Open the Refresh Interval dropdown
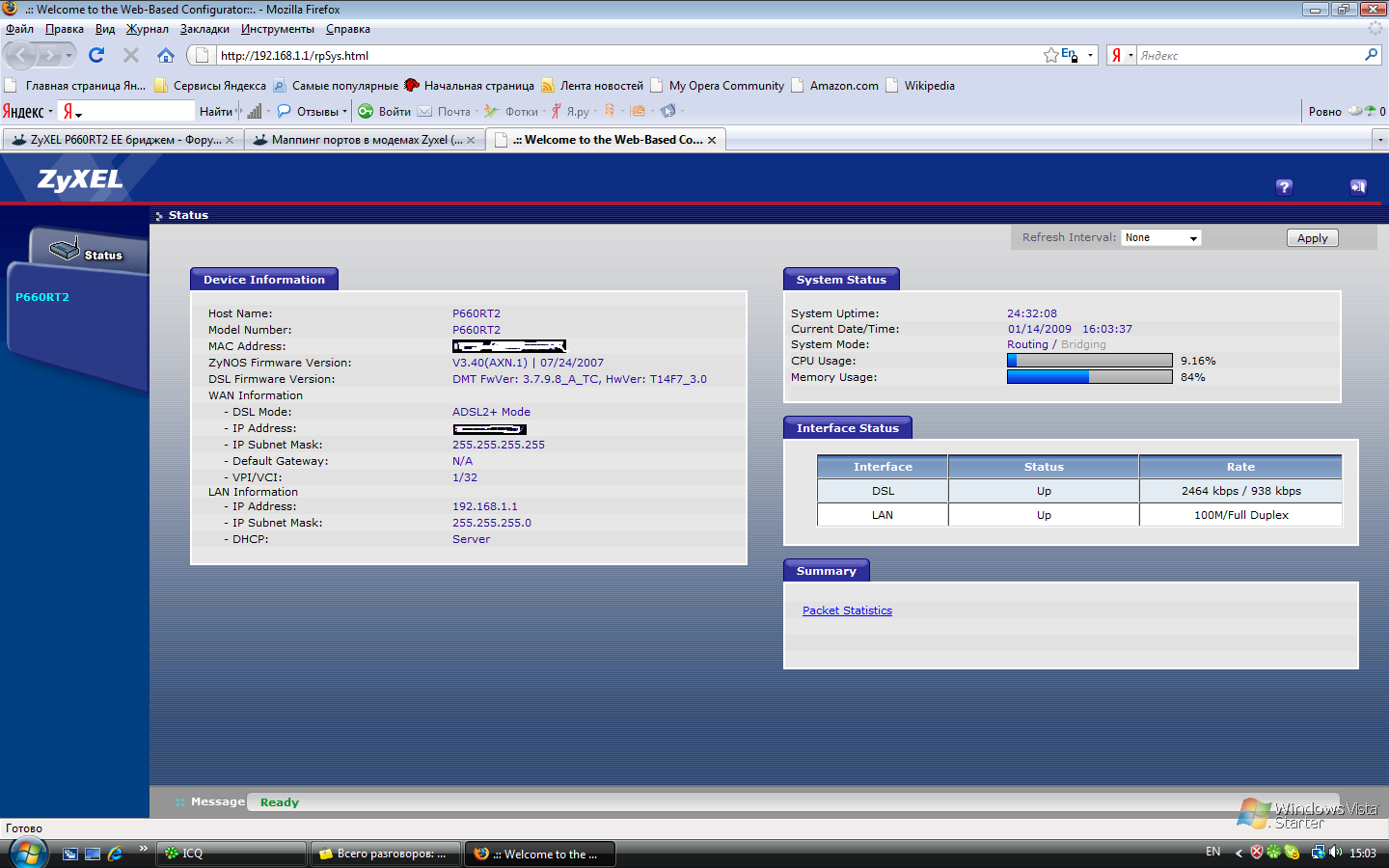The height and width of the screenshot is (868, 1389). pos(1160,237)
